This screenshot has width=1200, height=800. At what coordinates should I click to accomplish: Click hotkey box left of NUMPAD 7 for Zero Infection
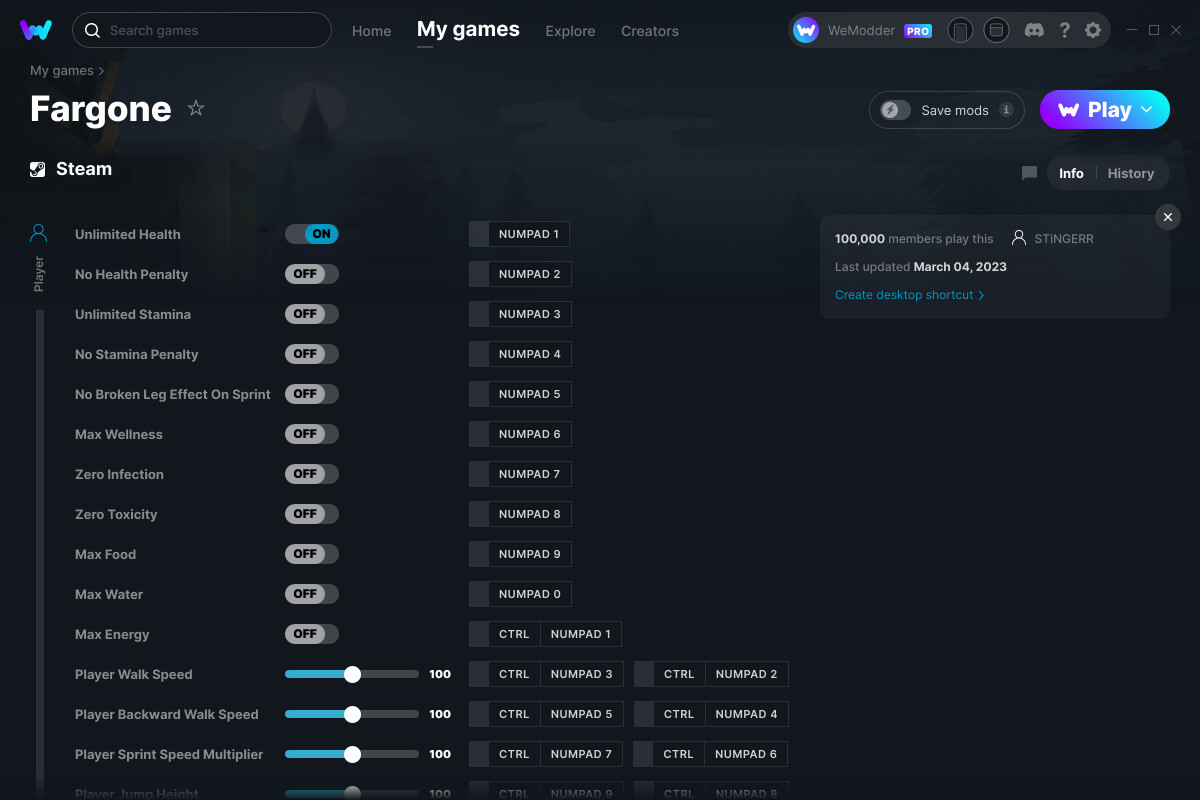click(479, 474)
